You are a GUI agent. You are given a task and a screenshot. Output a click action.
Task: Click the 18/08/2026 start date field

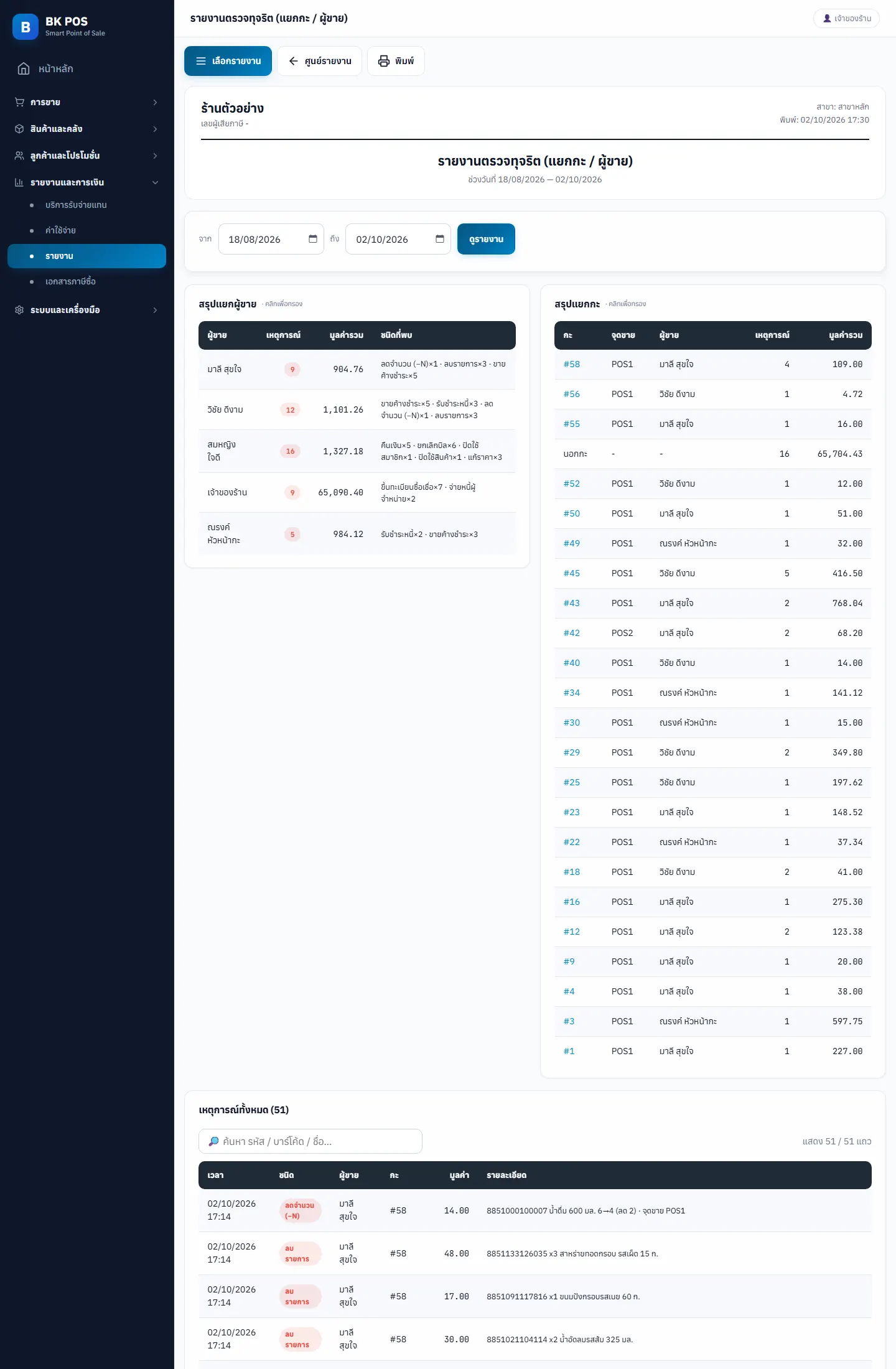271,239
